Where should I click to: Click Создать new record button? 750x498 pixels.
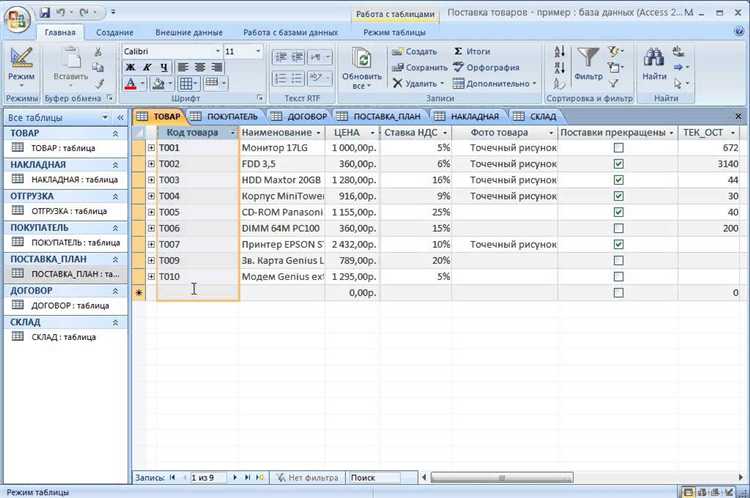[414, 52]
